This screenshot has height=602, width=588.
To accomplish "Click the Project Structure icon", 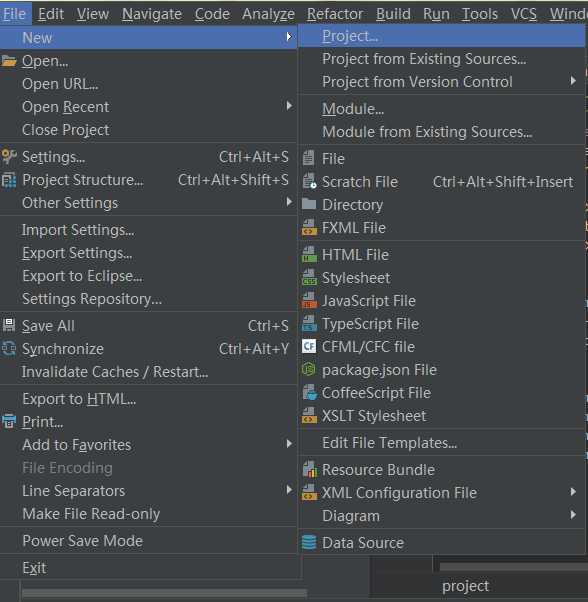I will 9,180.
